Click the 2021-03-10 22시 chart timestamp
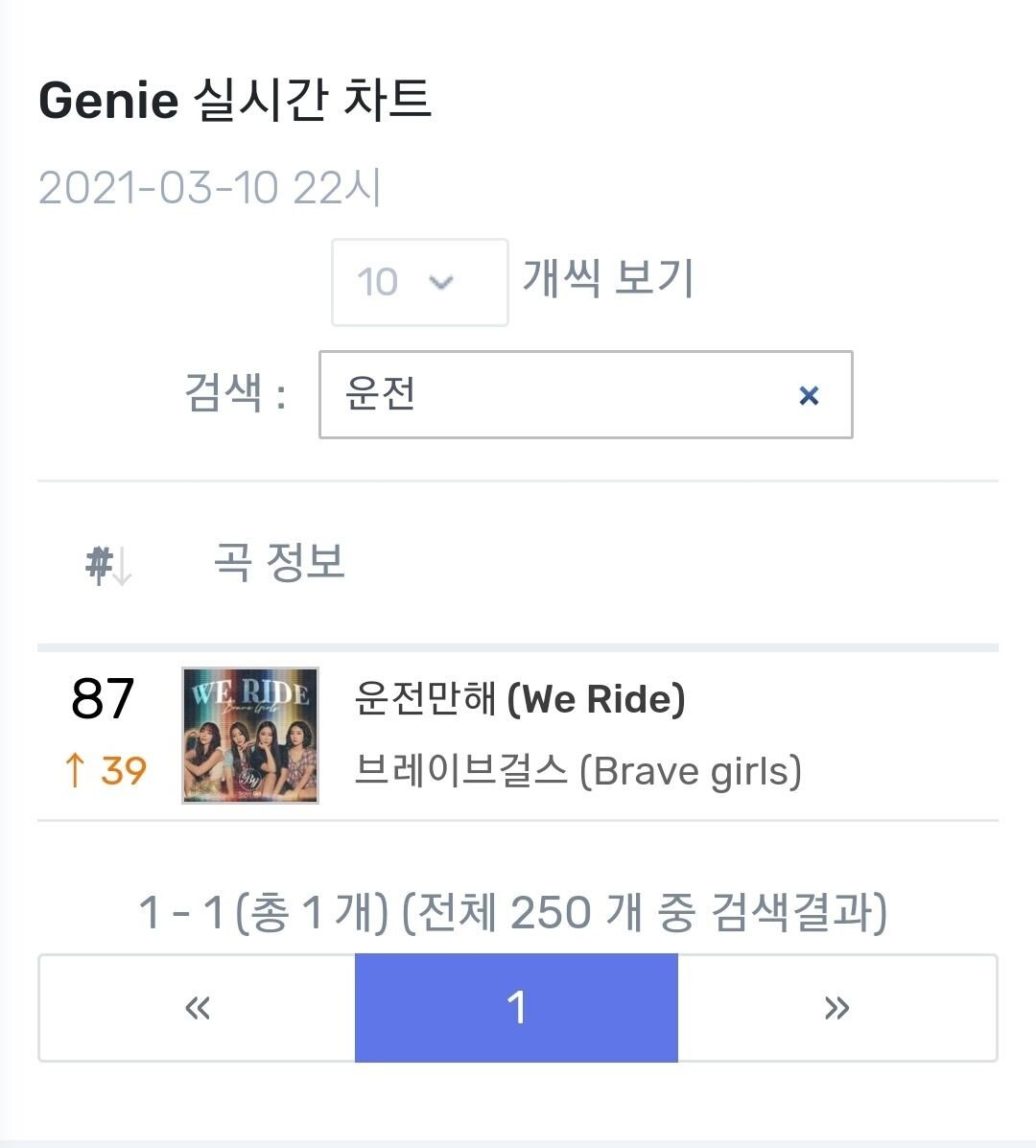The width and height of the screenshot is (1036, 1148). click(209, 187)
